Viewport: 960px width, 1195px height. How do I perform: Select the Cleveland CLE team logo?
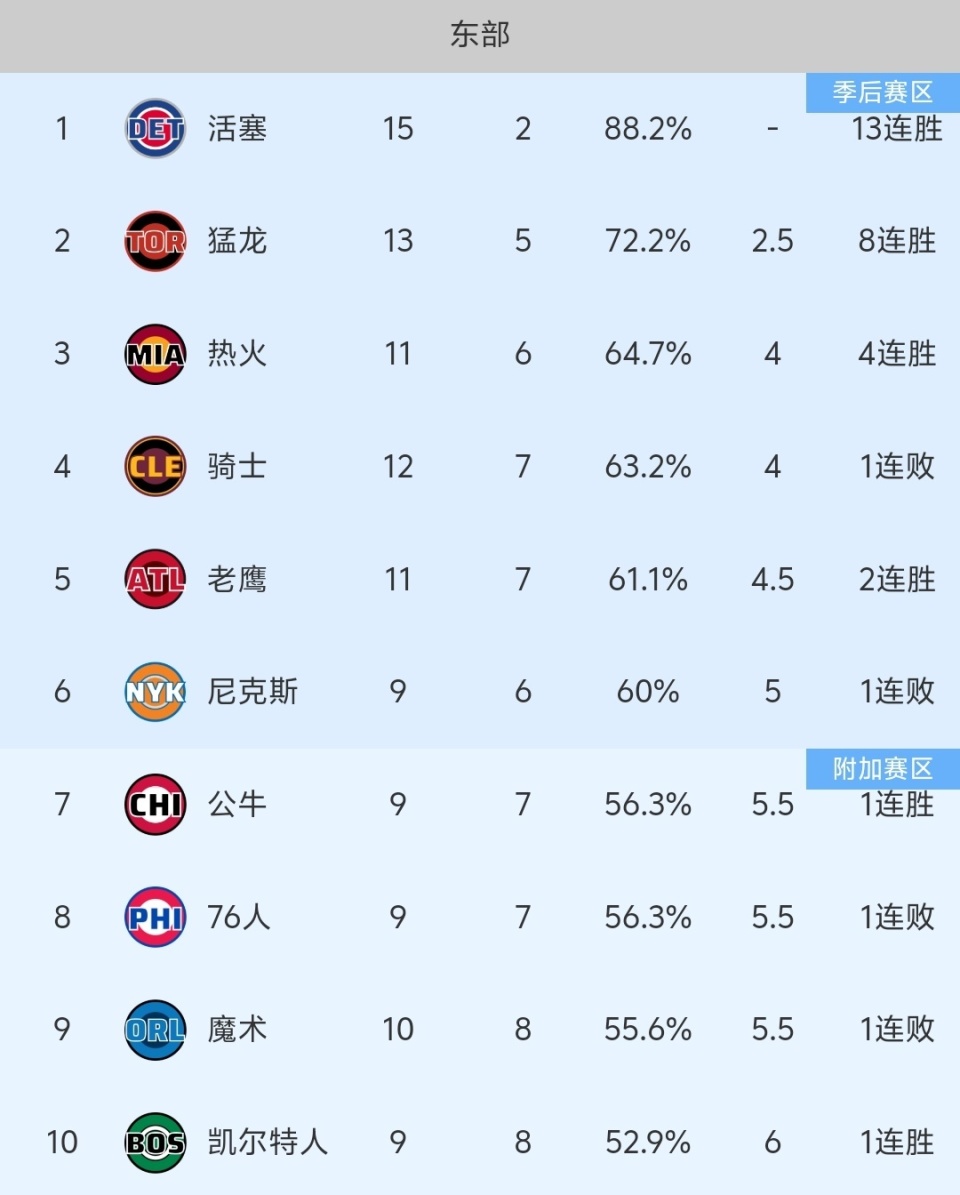point(155,466)
